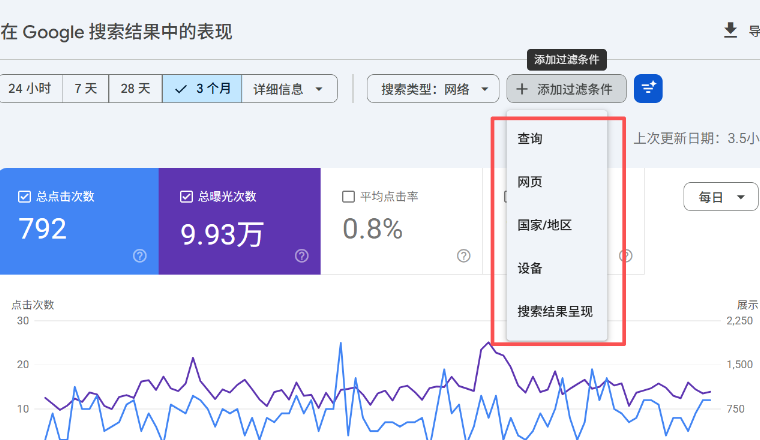Uncheck the 总点击次数 checkbox
The height and width of the screenshot is (440, 760).
point(24,196)
